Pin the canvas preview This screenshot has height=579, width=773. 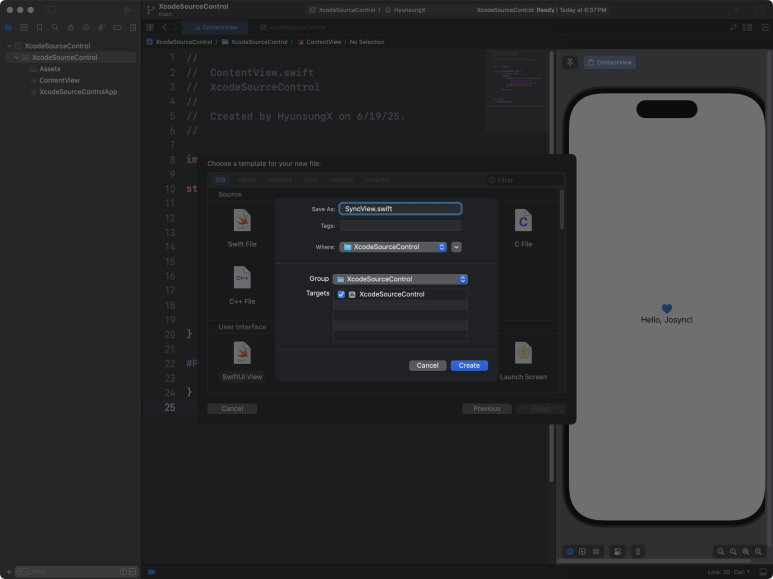pos(570,63)
